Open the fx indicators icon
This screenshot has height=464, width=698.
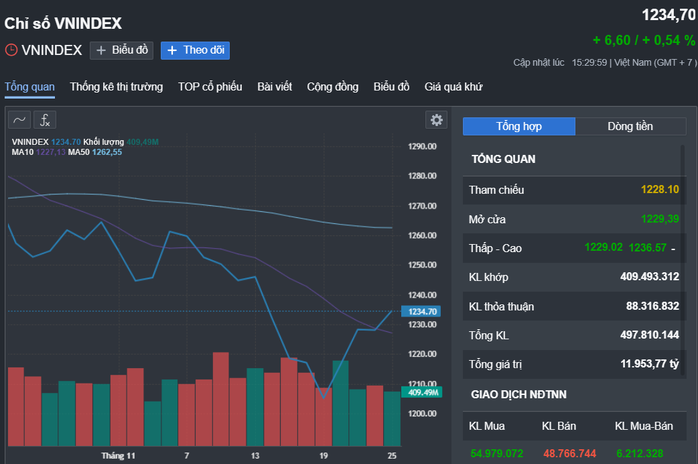coord(45,120)
